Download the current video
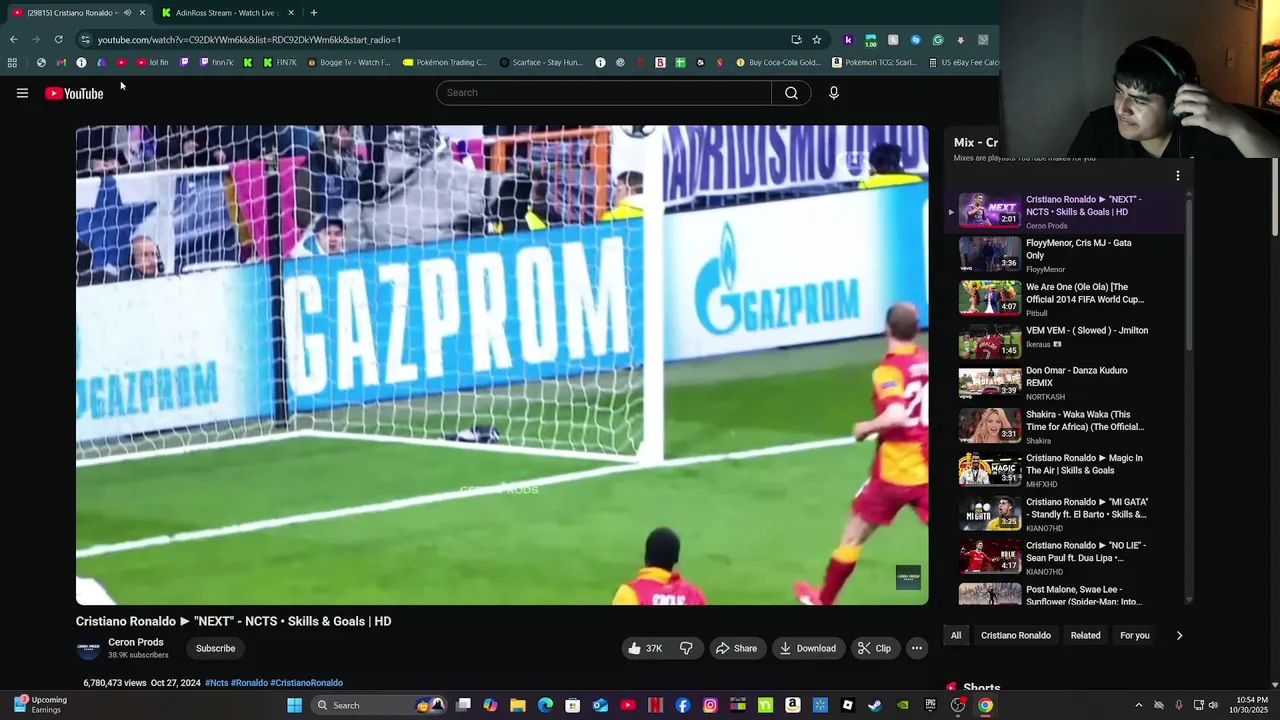The image size is (1280, 720). (x=808, y=648)
